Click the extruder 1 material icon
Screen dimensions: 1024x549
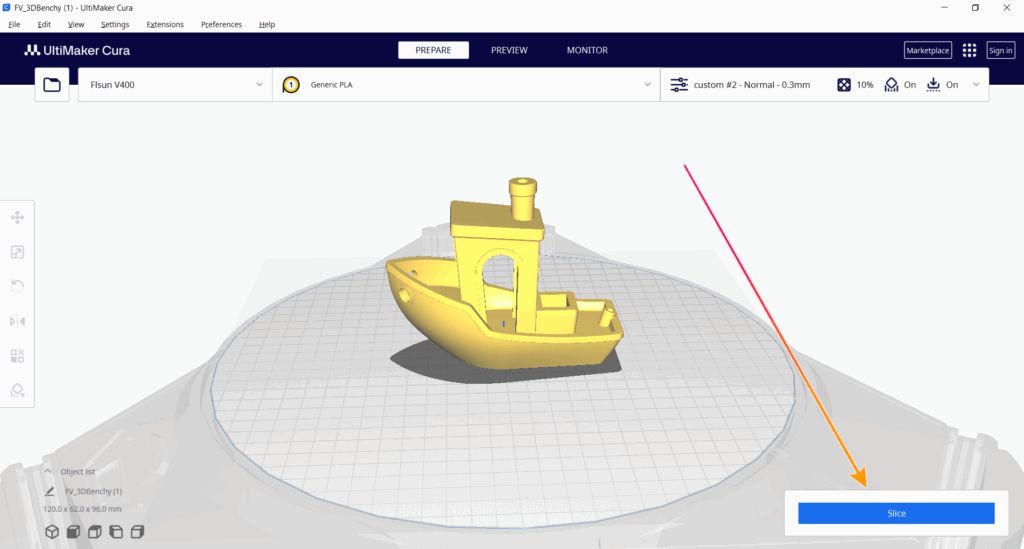pyautogui.click(x=291, y=85)
